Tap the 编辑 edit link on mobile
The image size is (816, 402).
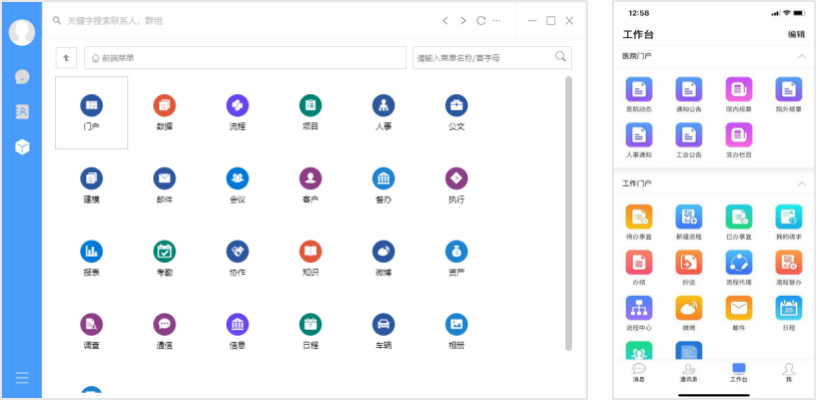(x=796, y=34)
